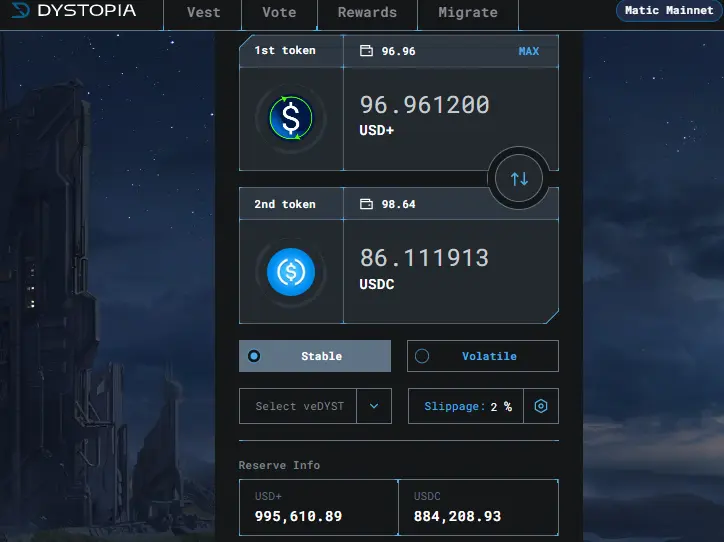Viewport: 724px width, 542px height.
Task: Click the USD+ token name
Action: (377, 130)
